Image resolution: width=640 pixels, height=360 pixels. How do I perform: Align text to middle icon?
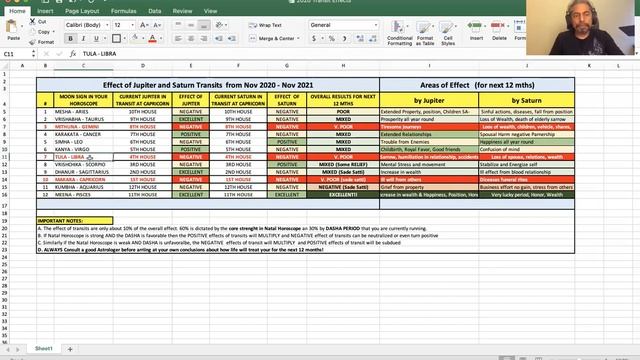pyautogui.click(x=191, y=25)
